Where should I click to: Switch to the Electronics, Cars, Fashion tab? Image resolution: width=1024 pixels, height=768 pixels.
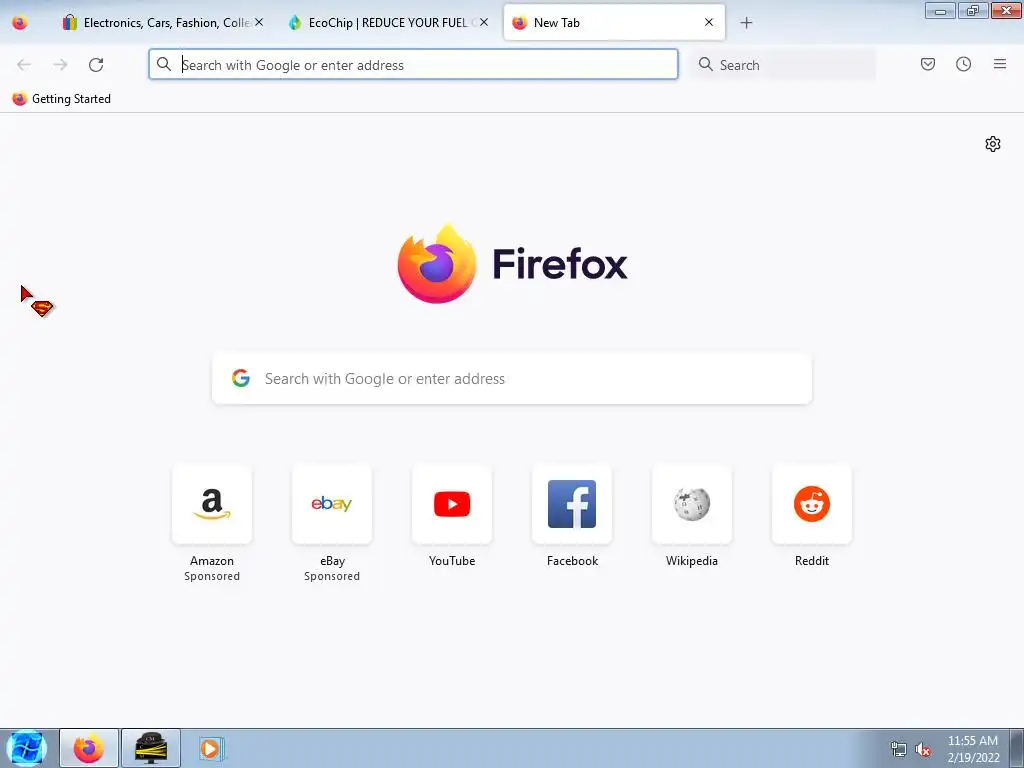(163, 23)
